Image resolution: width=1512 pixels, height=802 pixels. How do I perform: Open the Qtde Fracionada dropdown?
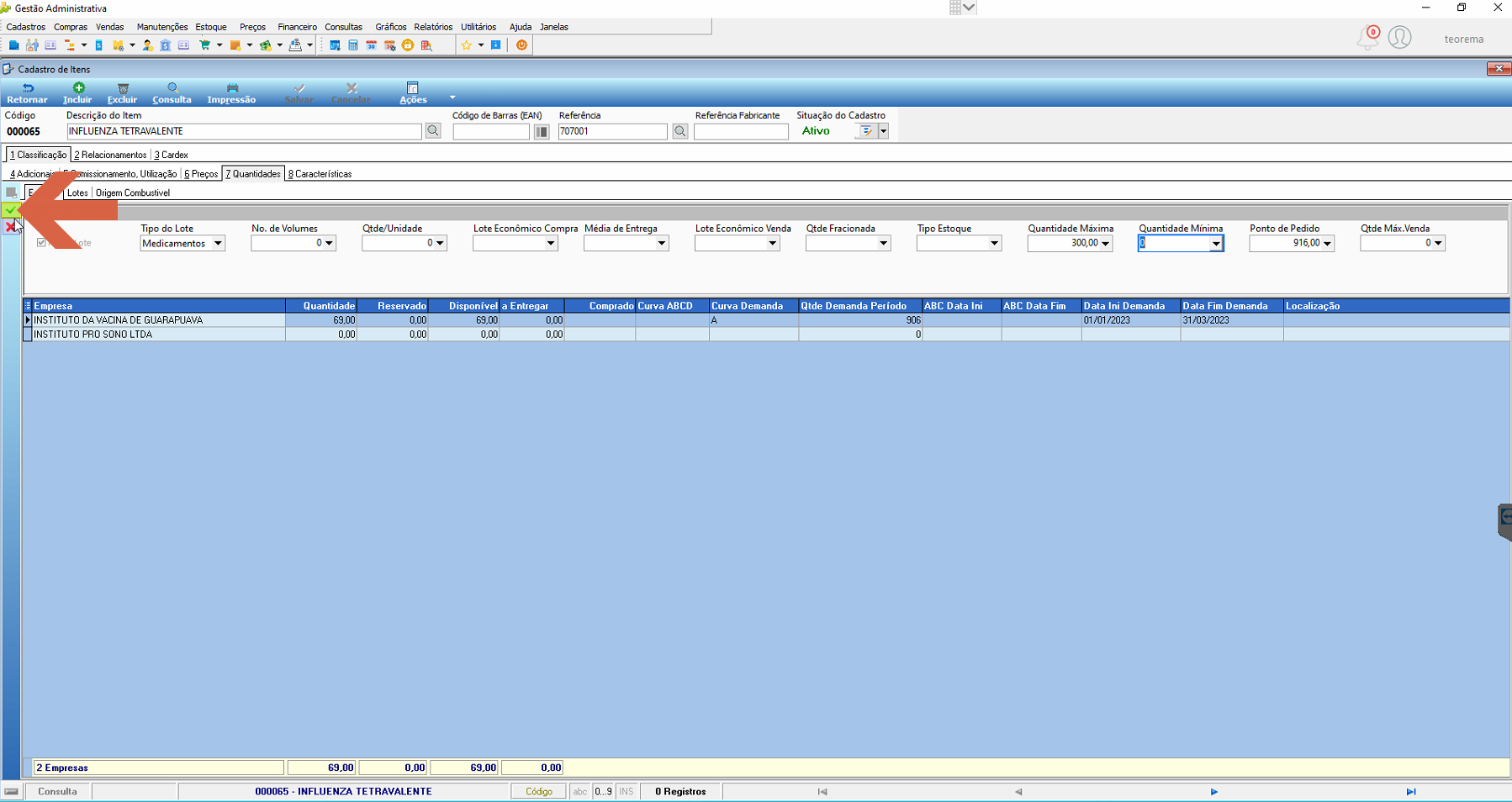click(883, 243)
